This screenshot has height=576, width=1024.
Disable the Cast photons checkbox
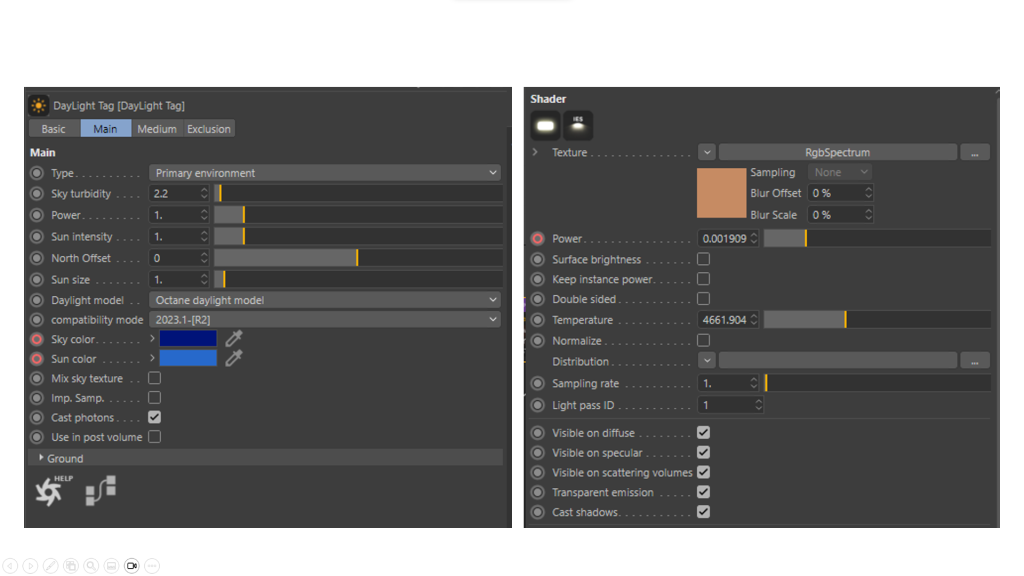(x=154, y=417)
